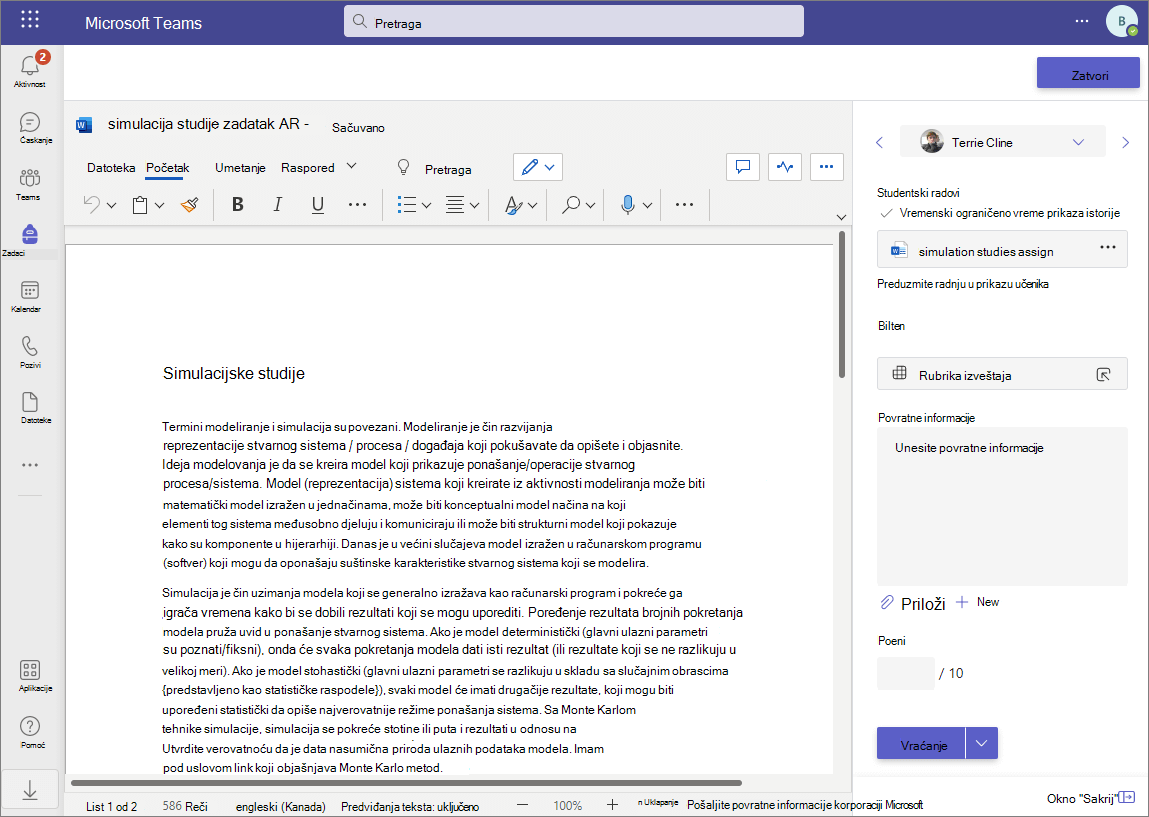Screen dimensions: 1149x817
Task: Toggle underline formatting
Action: click(x=317, y=204)
